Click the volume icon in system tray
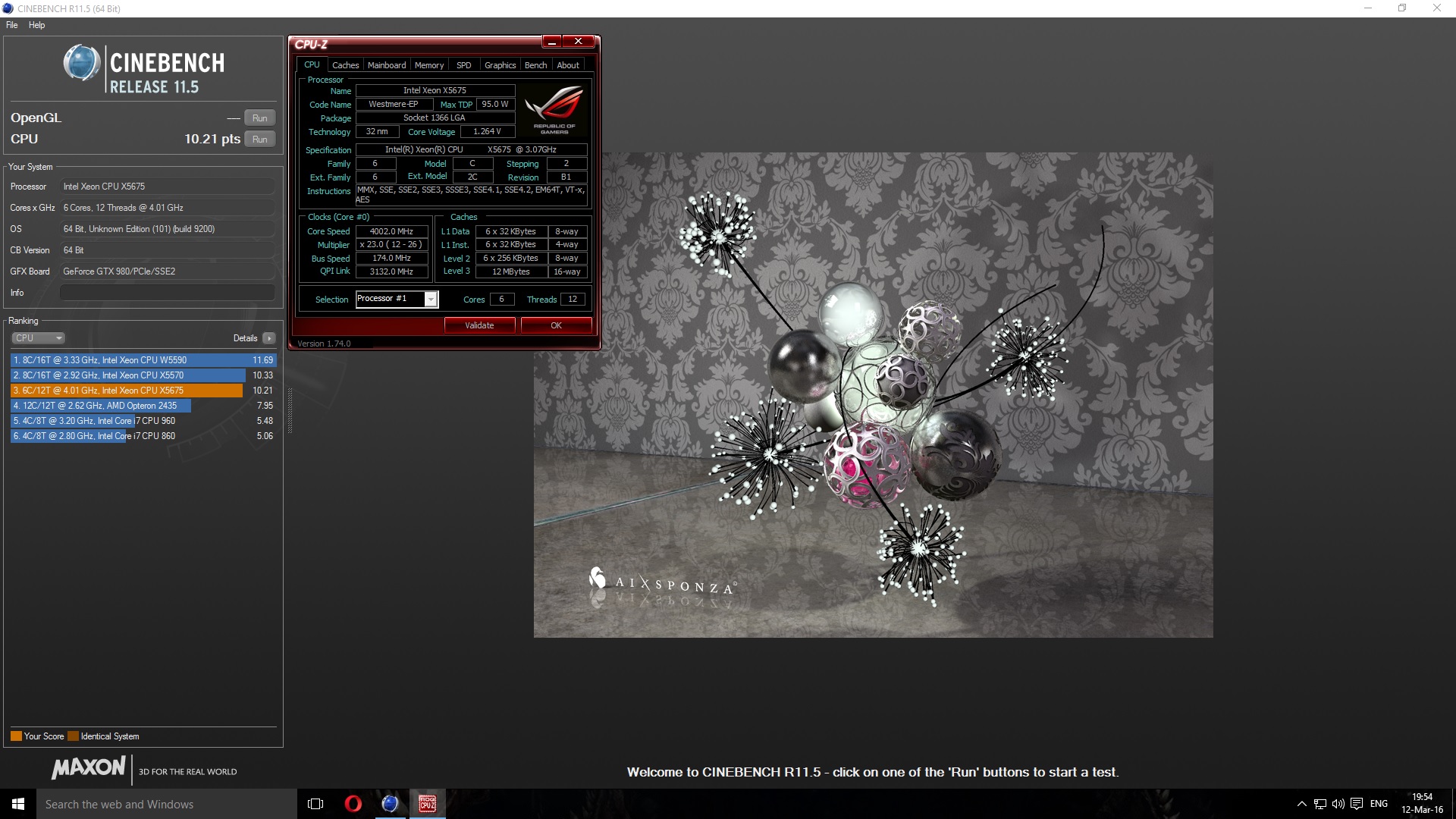 [x=1338, y=804]
